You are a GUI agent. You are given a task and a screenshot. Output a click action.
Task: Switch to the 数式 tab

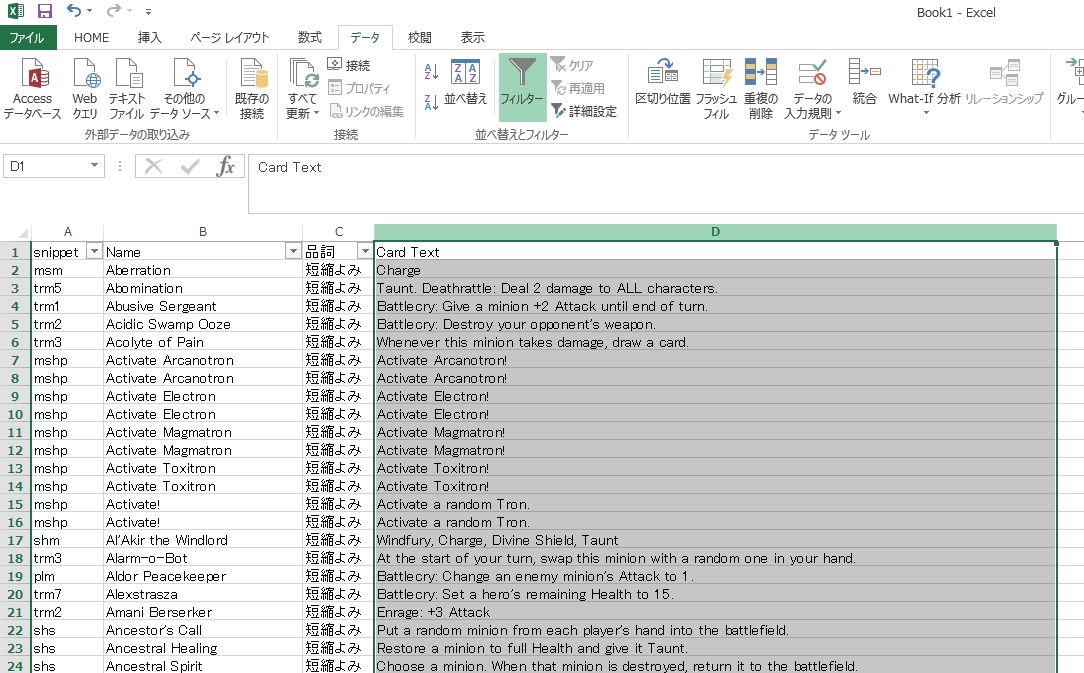(x=309, y=37)
